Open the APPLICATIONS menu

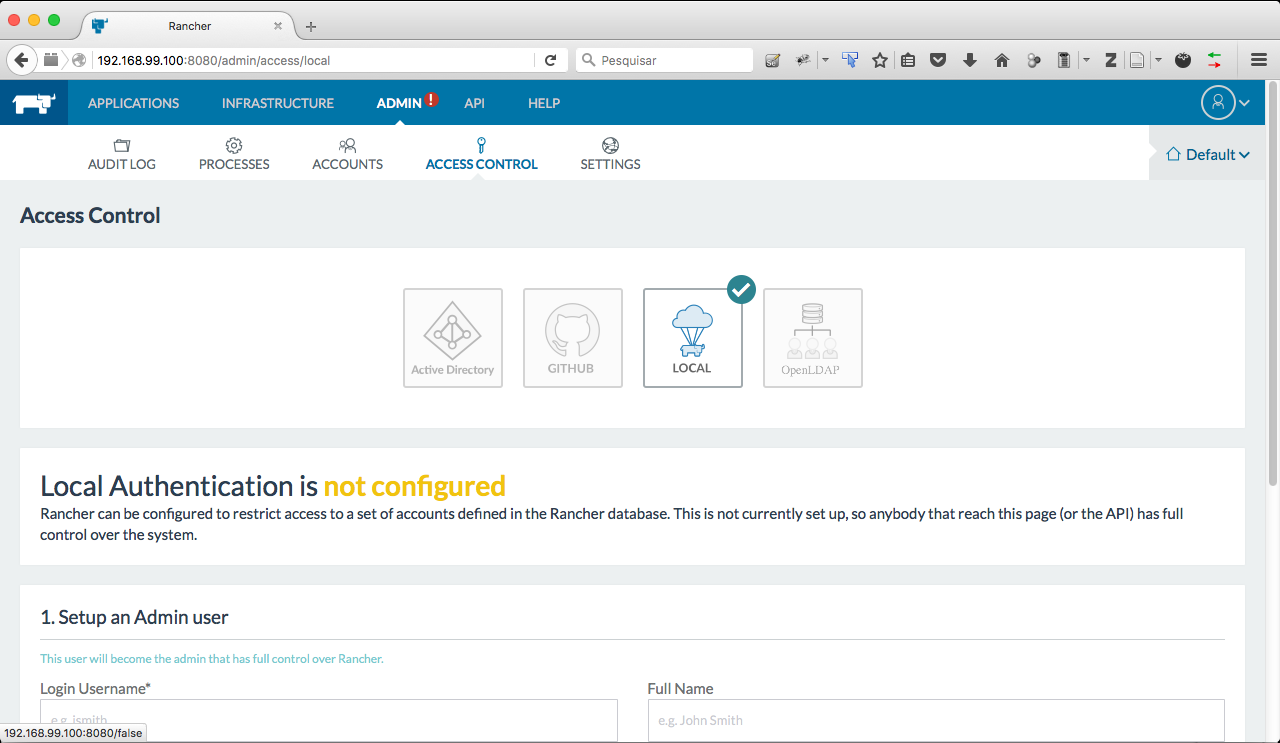click(x=133, y=103)
